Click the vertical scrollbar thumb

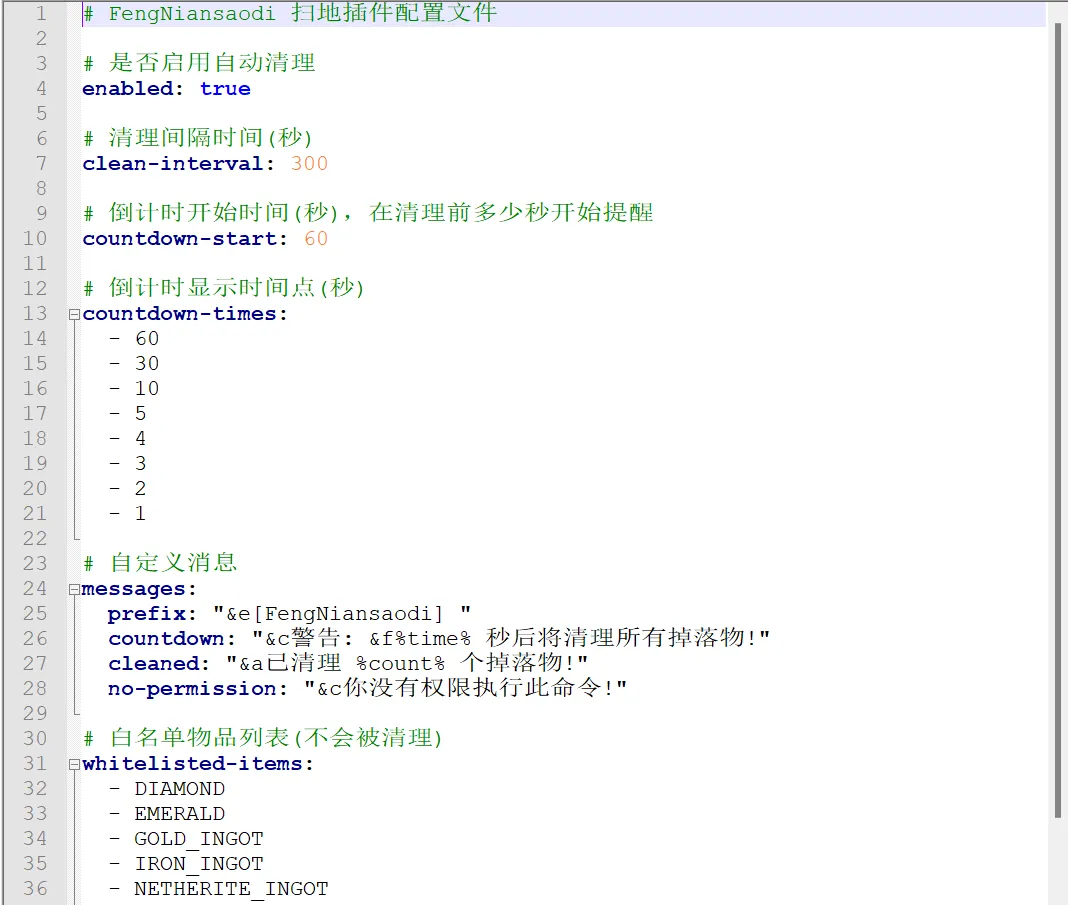tap(1057, 420)
